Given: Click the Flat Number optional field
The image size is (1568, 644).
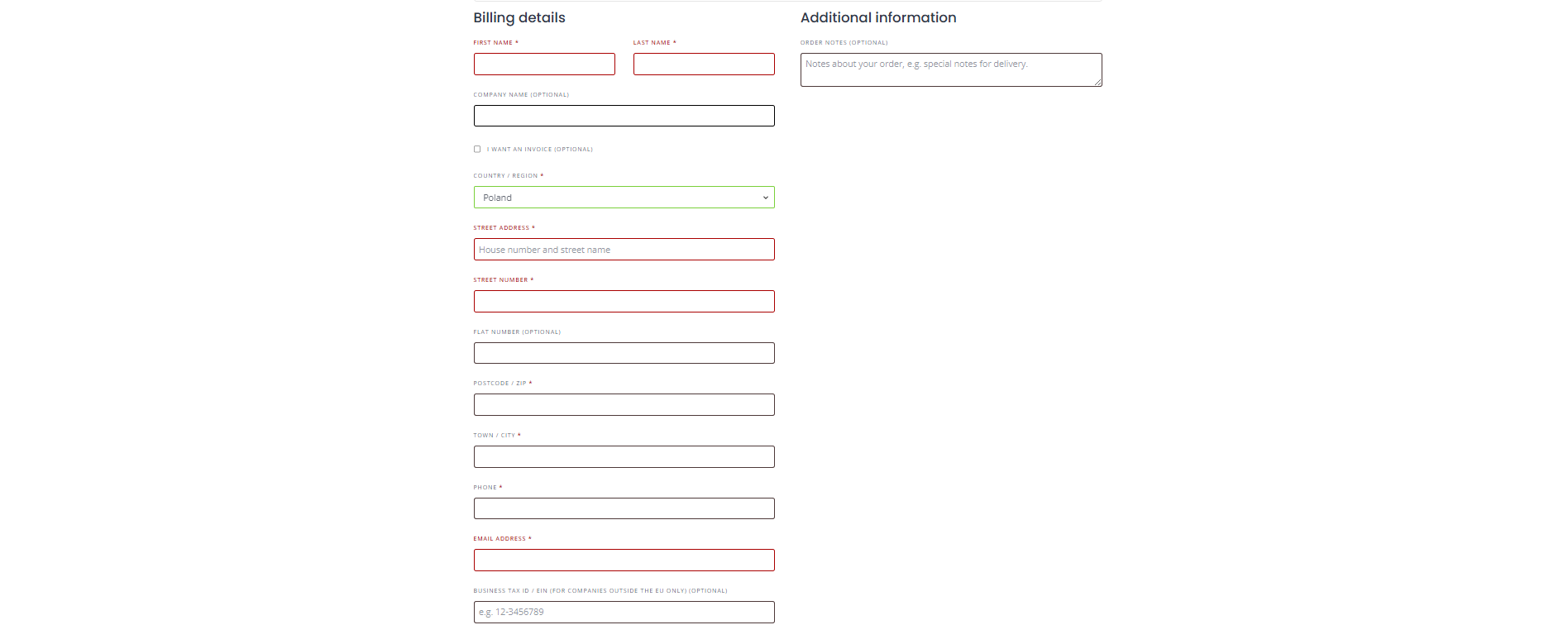Looking at the screenshot, I should 624,353.
